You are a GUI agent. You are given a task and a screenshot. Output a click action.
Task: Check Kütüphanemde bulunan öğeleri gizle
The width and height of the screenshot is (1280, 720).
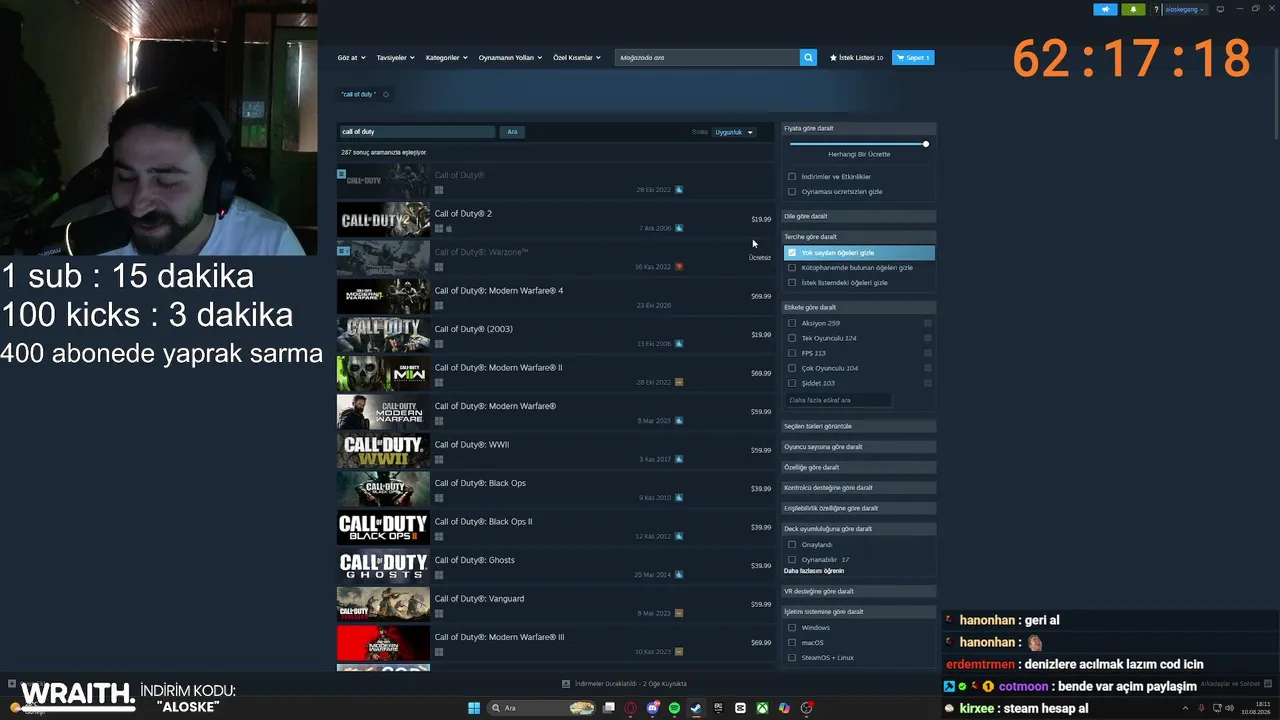(x=792, y=268)
